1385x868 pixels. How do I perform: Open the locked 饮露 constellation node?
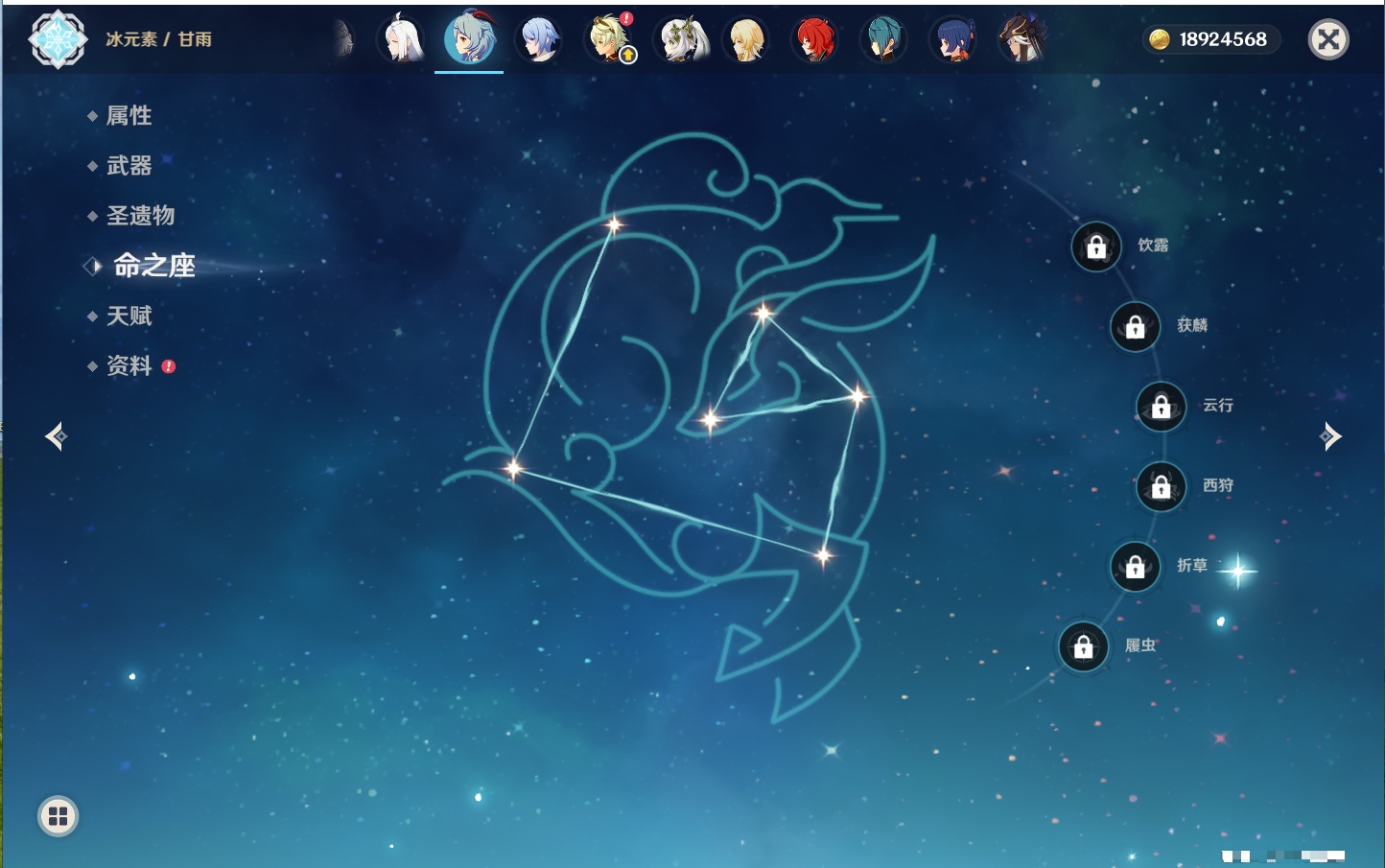(1096, 247)
